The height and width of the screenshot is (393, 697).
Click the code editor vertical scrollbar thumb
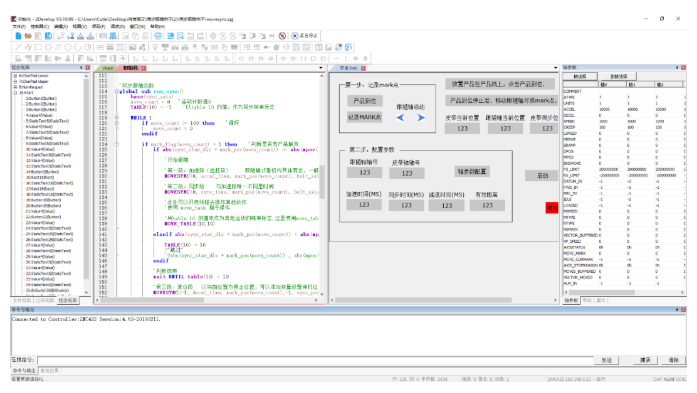[x=322, y=182]
